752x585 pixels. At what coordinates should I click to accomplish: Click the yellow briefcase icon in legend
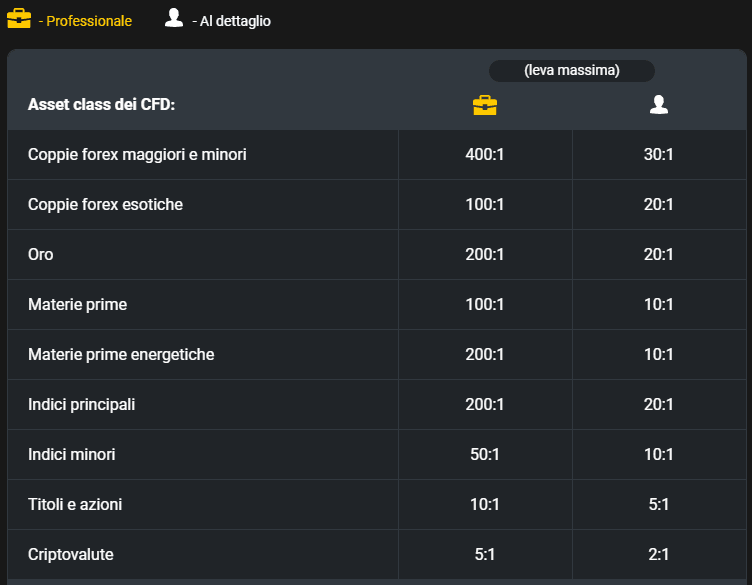tap(19, 19)
